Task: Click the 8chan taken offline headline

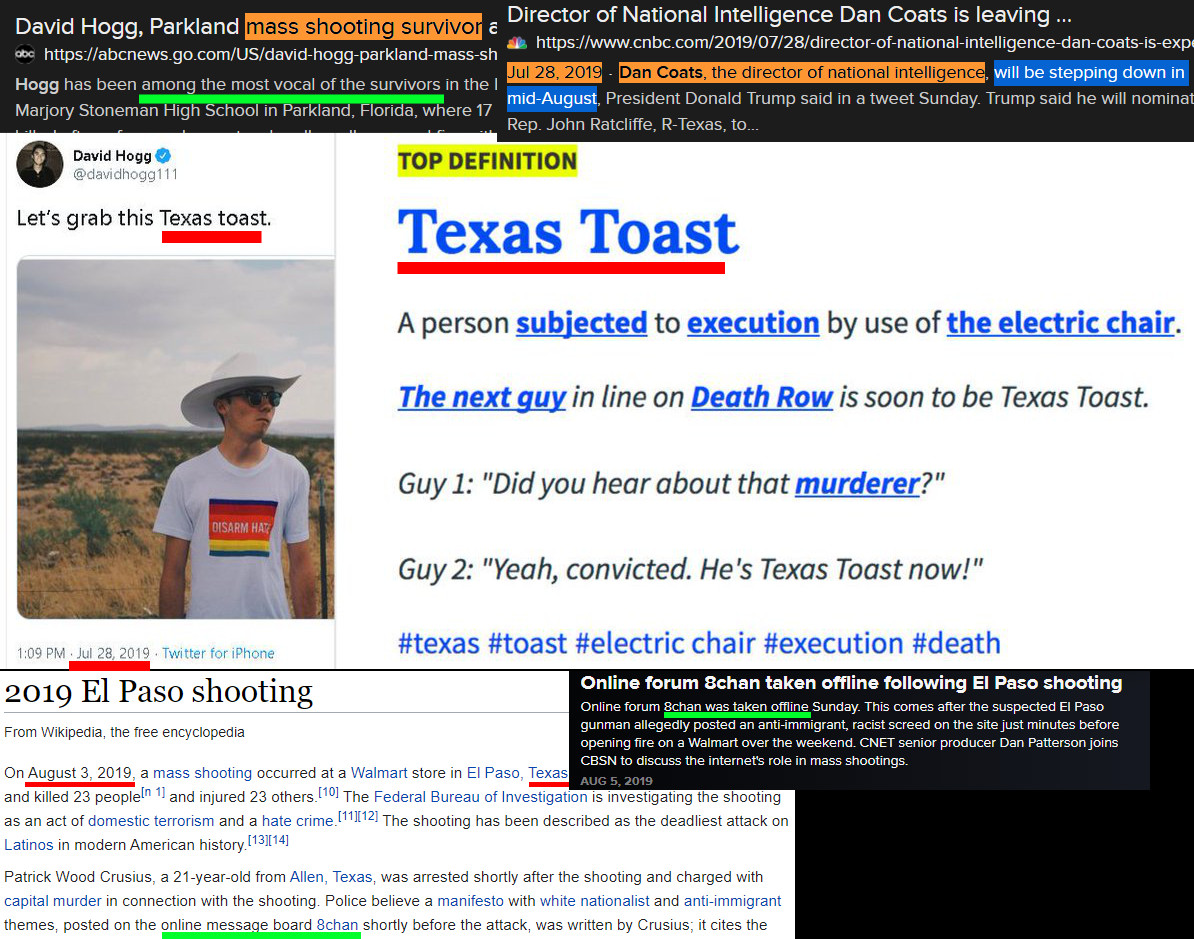Action: click(851, 683)
